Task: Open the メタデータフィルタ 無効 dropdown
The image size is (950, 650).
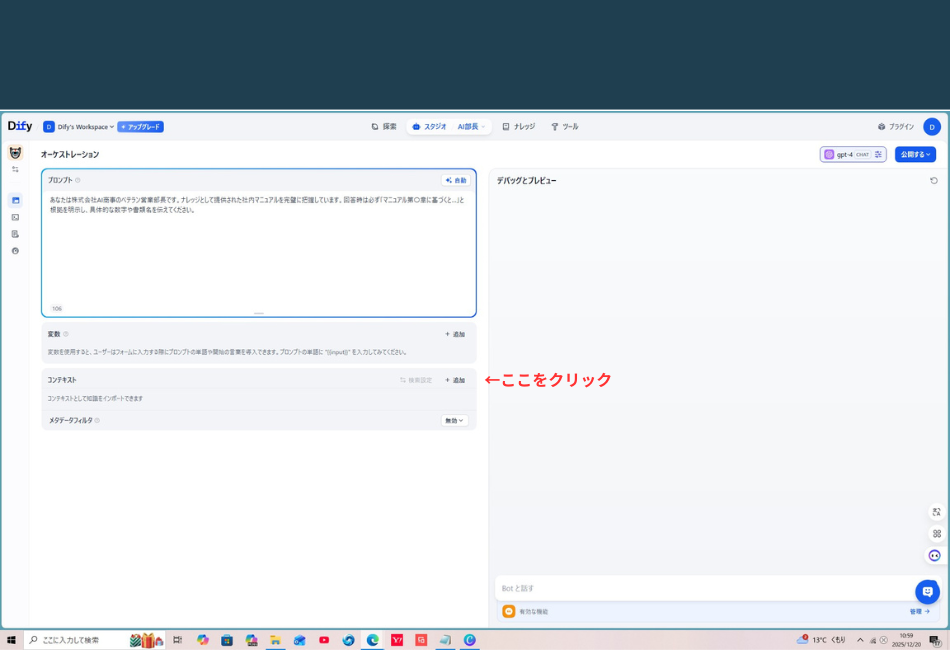Action: [454, 421]
